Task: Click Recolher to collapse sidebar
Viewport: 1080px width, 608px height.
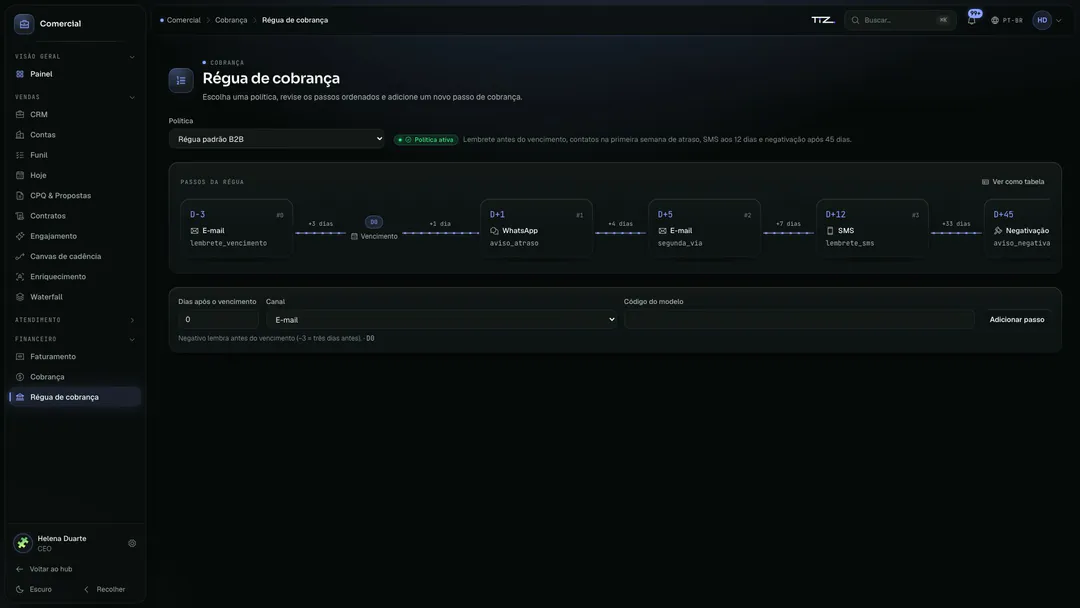Action: 105,589
